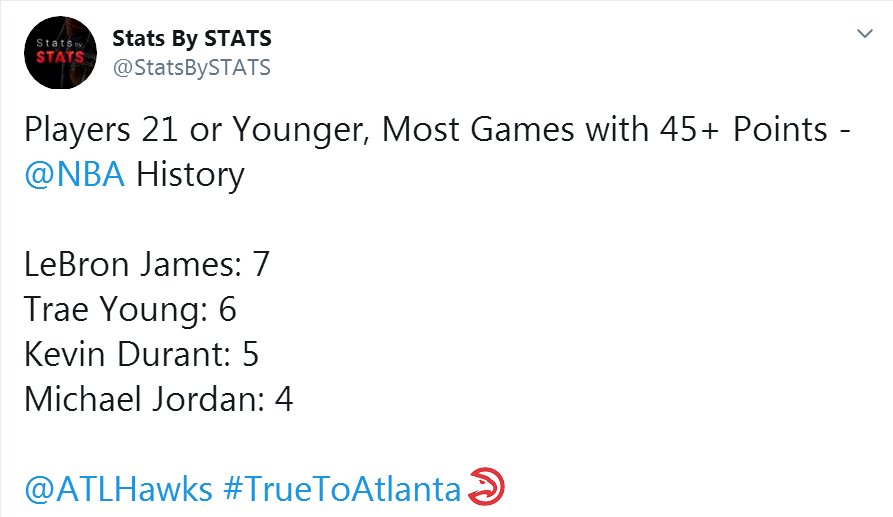Click the 45+ Points text

tap(744, 129)
